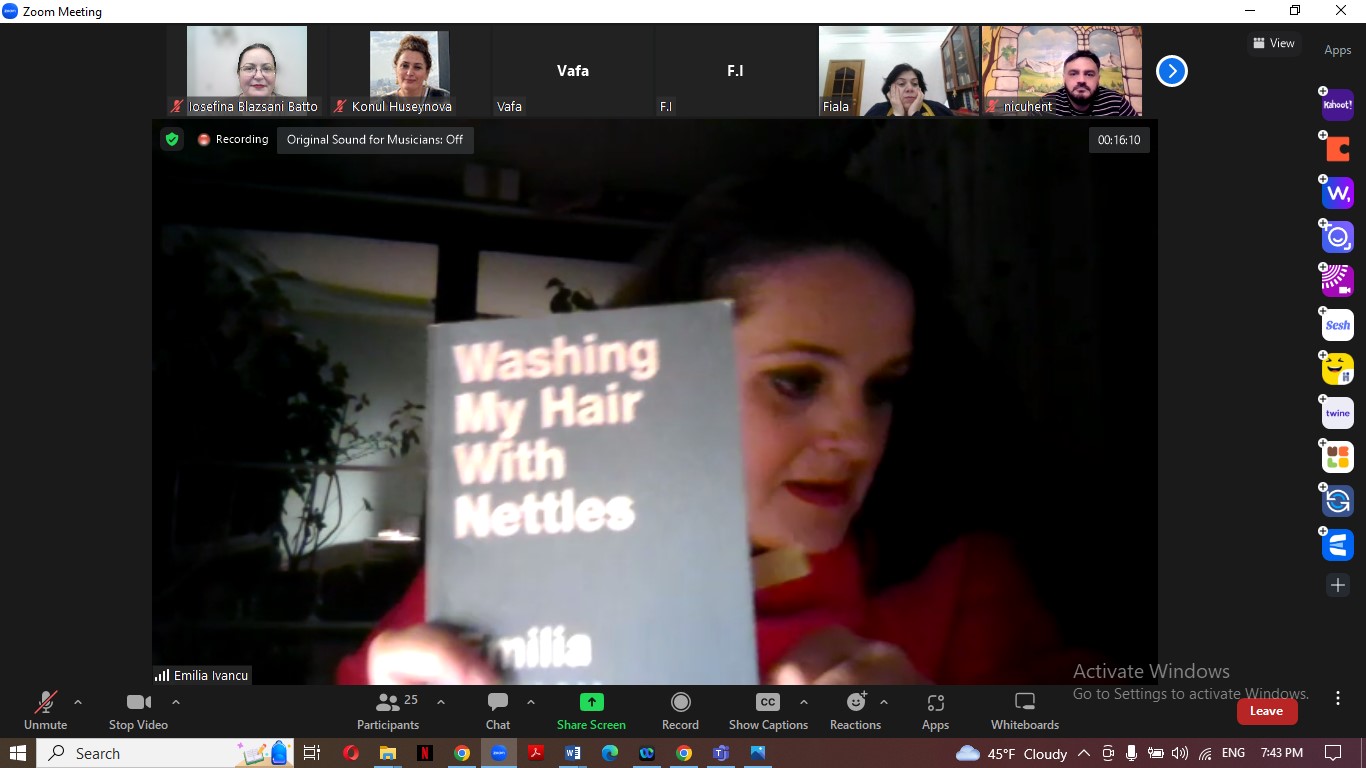Image resolution: width=1366 pixels, height=768 pixels.
Task: Add more apps with plus button
Action: (x=1338, y=585)
